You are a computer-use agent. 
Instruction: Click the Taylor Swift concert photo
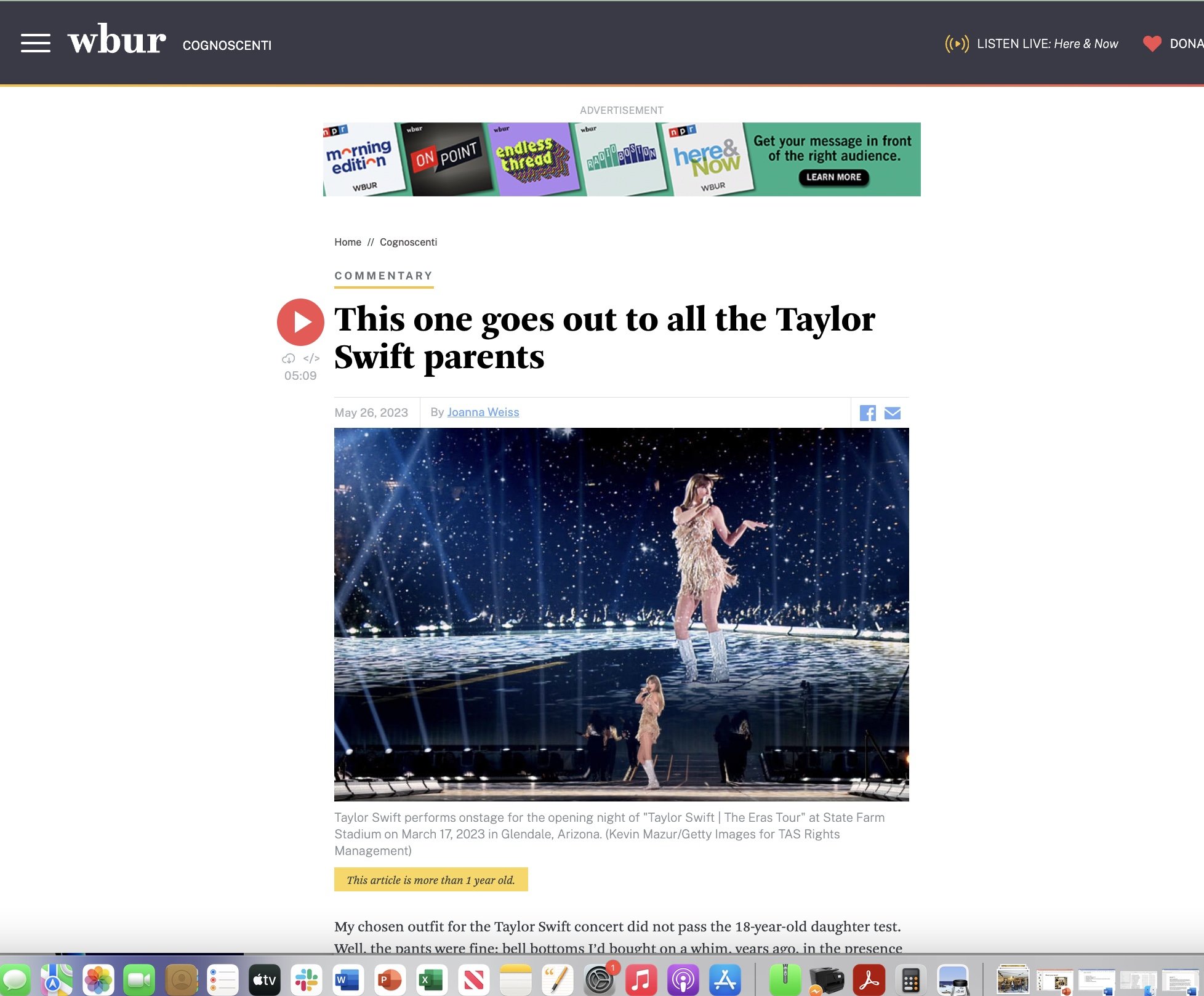(622, 614)
